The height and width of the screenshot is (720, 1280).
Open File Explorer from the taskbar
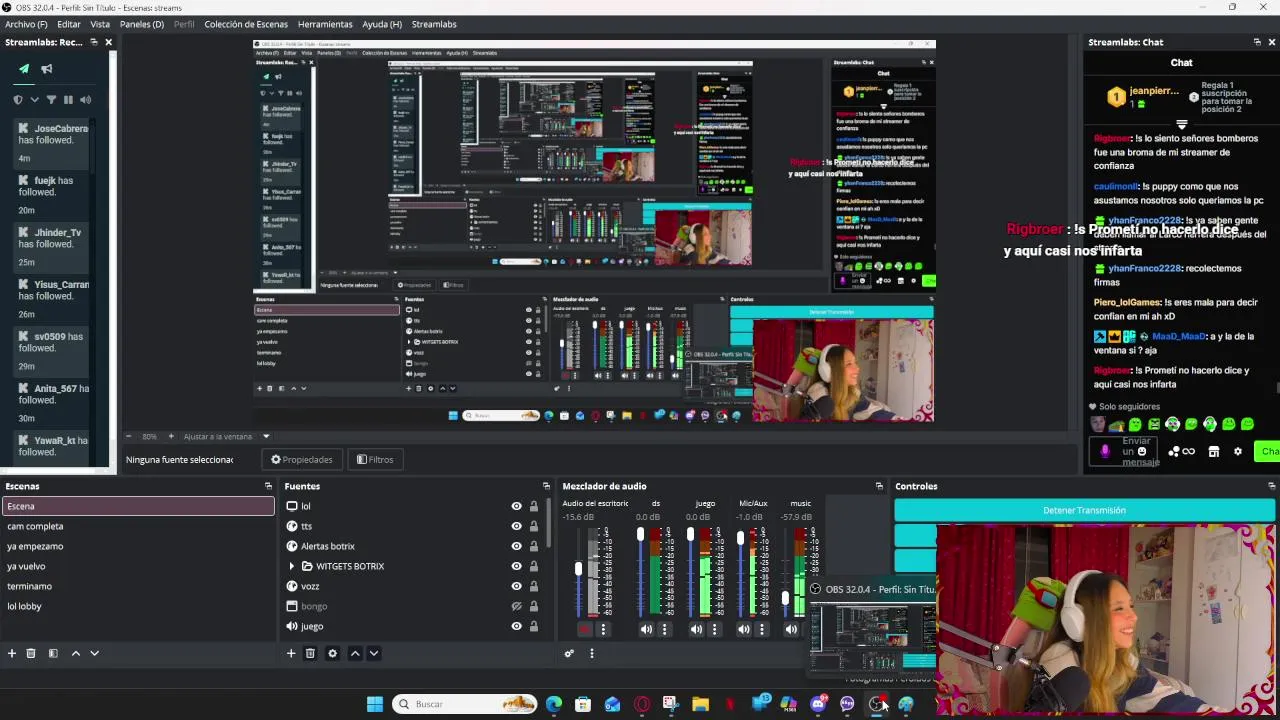pos(700,704)
